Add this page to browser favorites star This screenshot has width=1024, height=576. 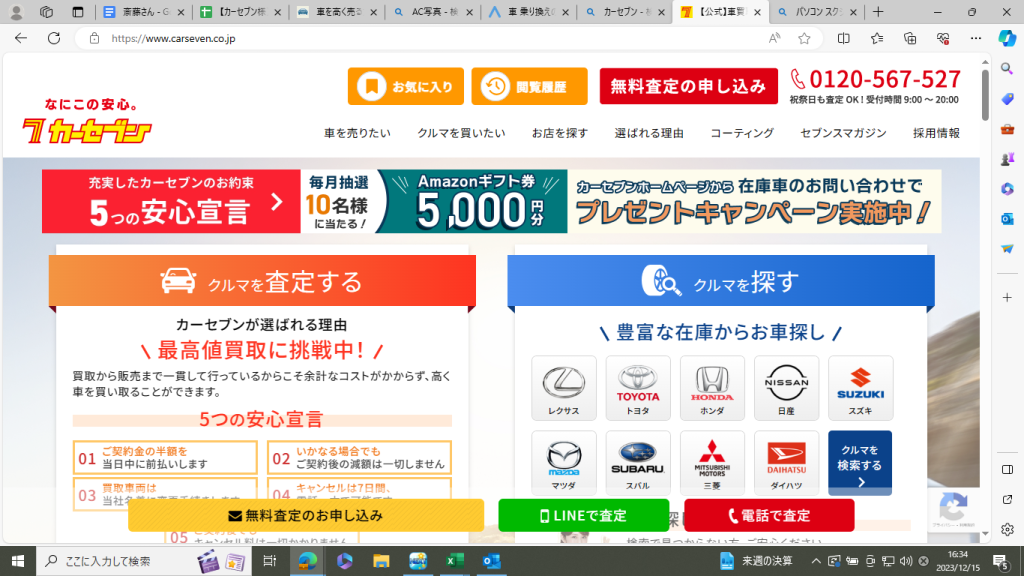coord(804,38)
